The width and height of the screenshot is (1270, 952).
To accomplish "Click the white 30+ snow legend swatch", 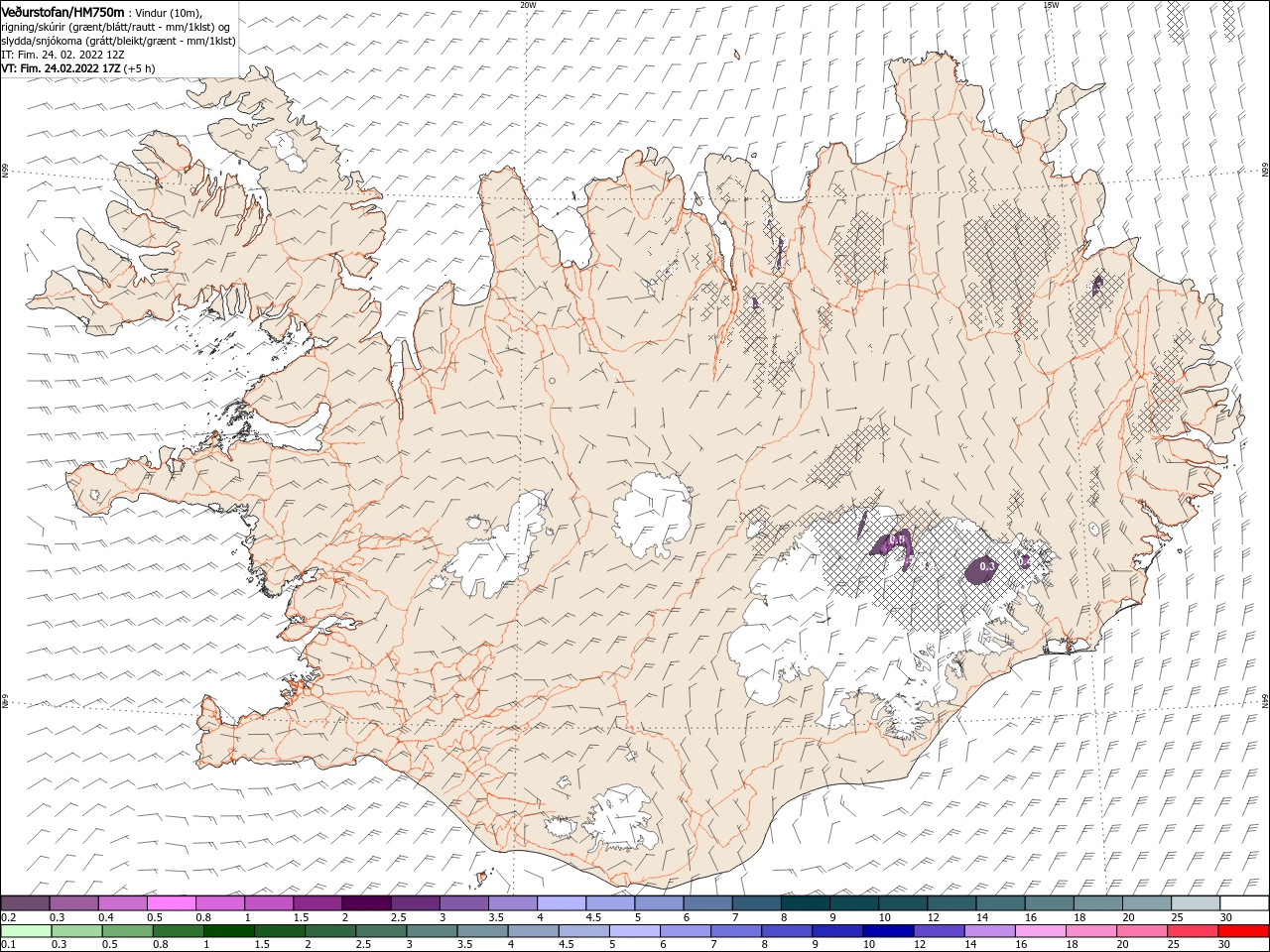I will click(x=1242, y=903).
